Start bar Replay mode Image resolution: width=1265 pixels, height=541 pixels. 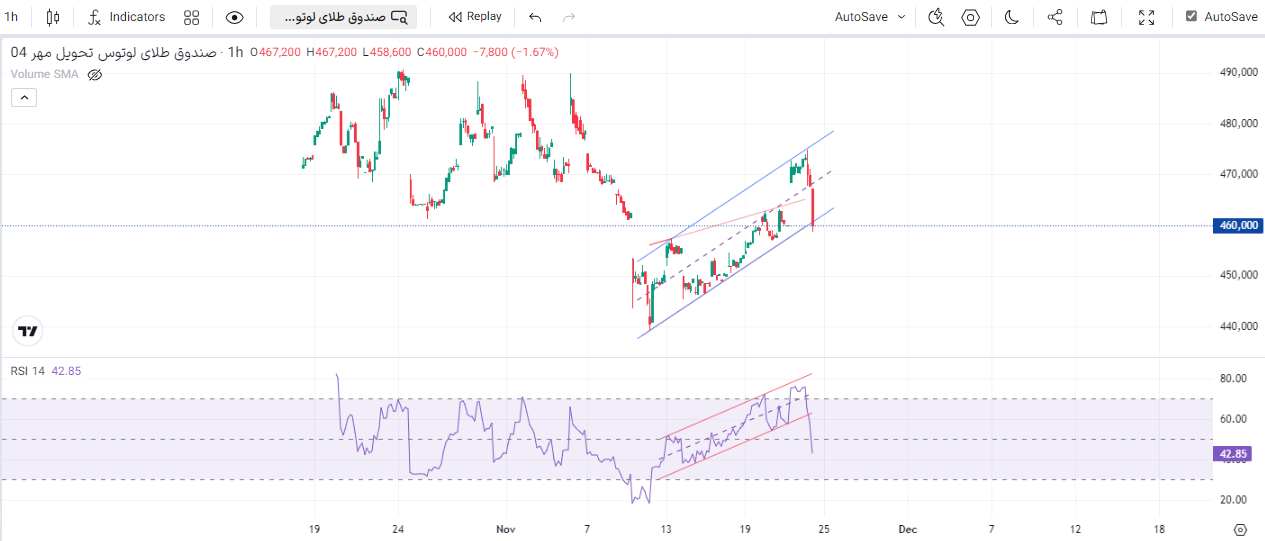476,17
